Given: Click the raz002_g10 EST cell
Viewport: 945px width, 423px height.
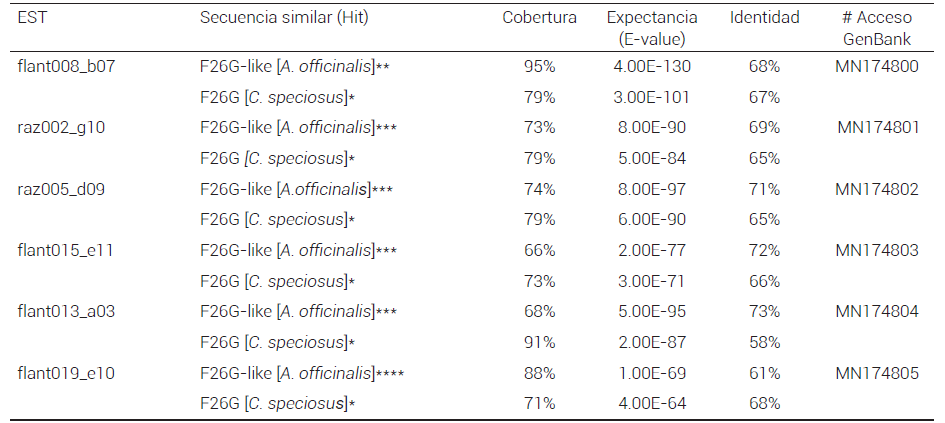Looking at the screenshot, I should click(61, 127).
